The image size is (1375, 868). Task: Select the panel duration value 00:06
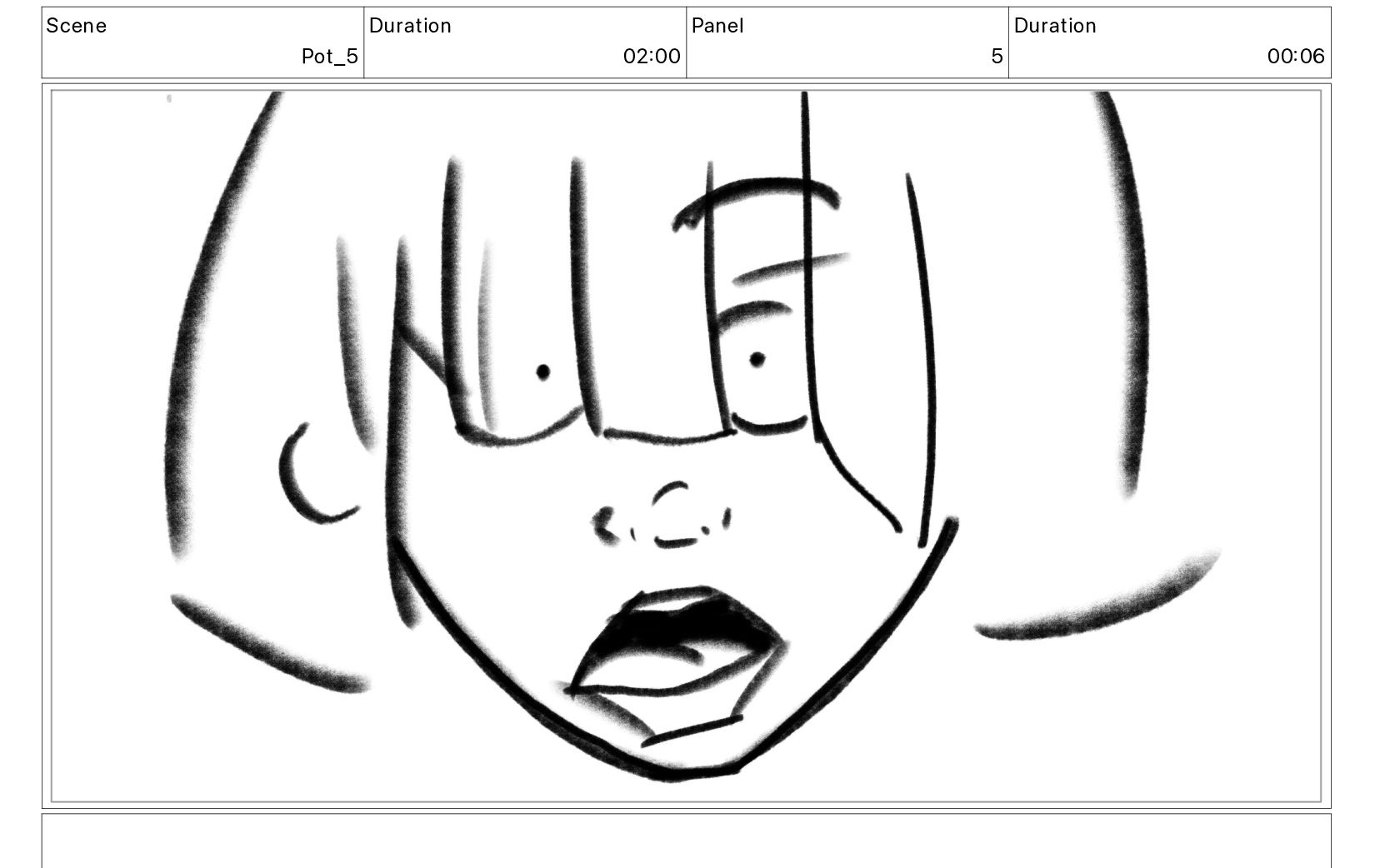(1296, 57)
